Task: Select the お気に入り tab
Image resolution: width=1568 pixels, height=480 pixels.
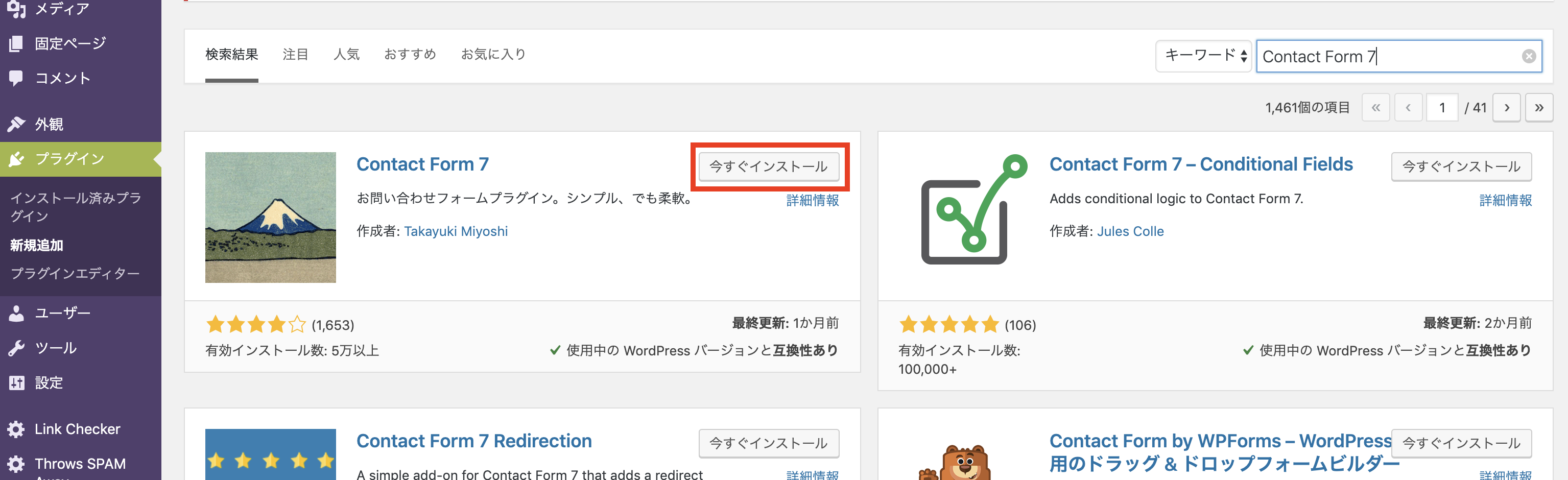Action: coord(493,55)
